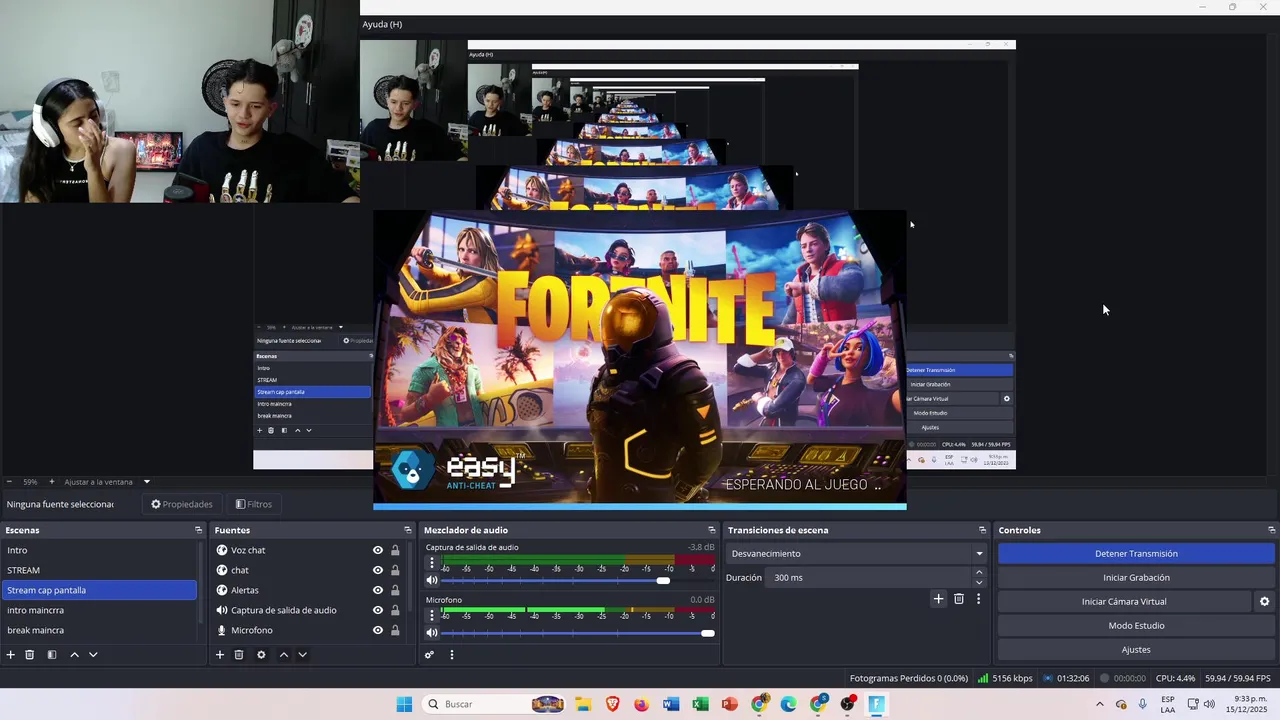Screen dimensions: 1280x720
Task: Click the Duración 300 ms field
Action: point(870,578)
